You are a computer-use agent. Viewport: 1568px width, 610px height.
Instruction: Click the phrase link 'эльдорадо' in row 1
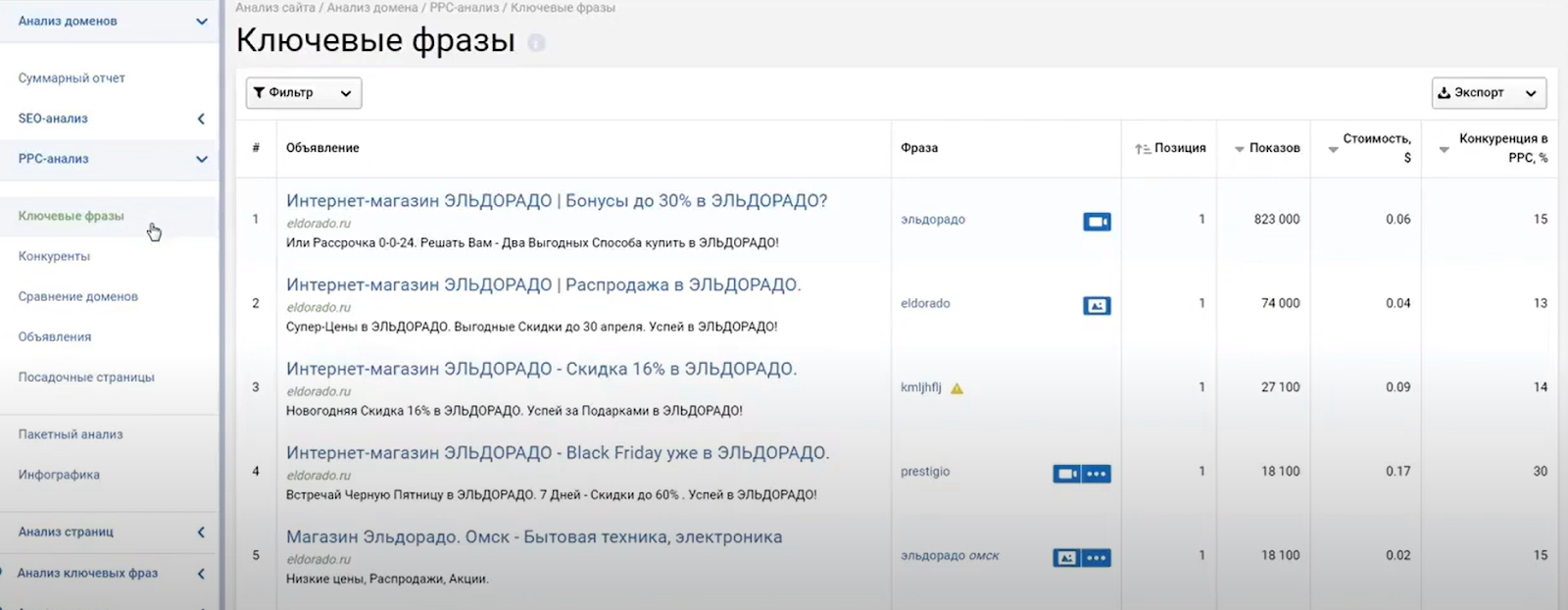pyautogui.click(x=933, y=220)
